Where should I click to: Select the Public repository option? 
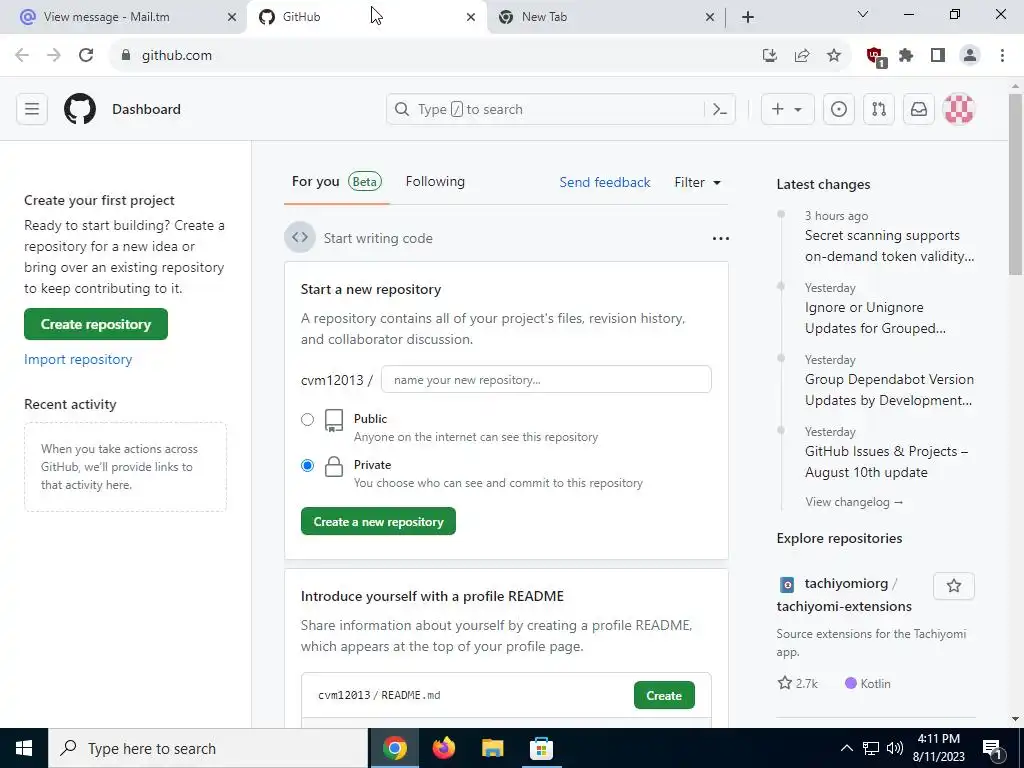[x=307, y=419]
